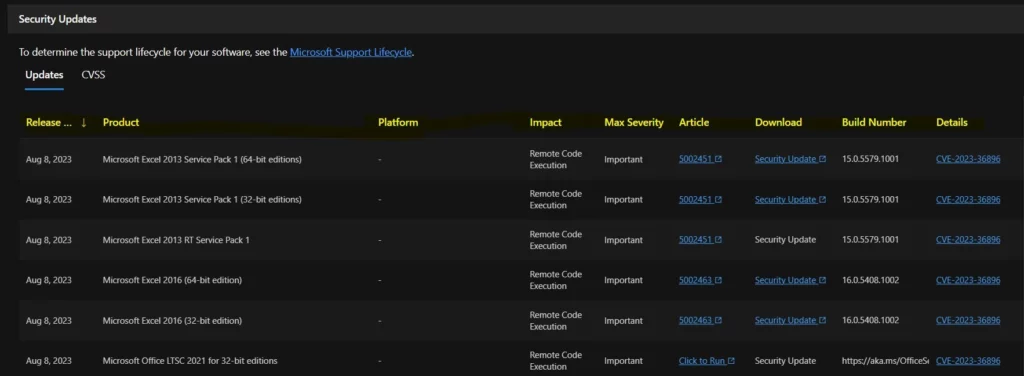The height and width of the screenshot is (376, 1024).
Task: Click "Important" severity in Excel 2016 64-bit row
Action: (623, 280)
